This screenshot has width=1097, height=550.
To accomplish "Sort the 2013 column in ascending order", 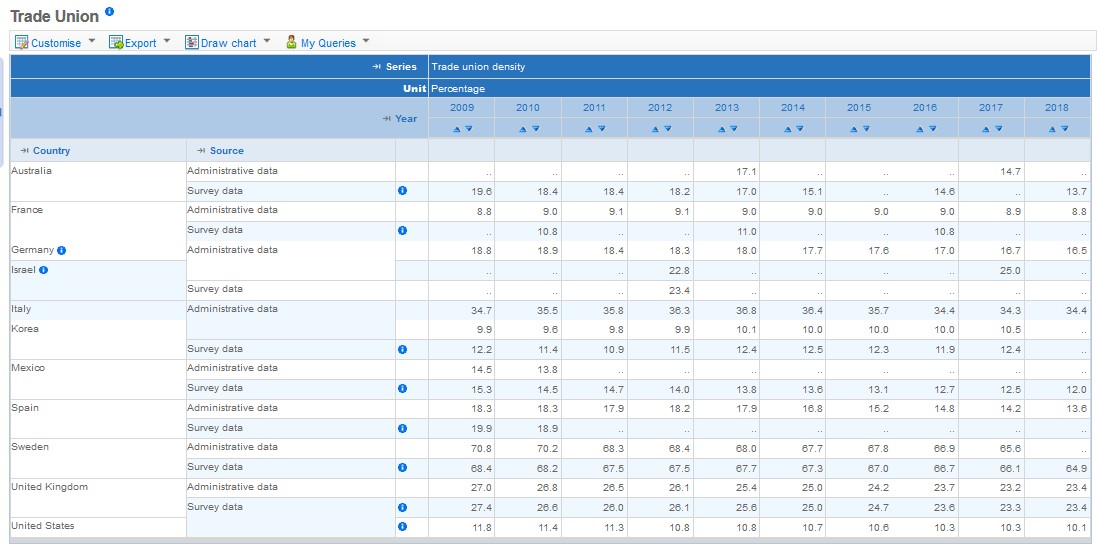I will (x=721, y=129).
